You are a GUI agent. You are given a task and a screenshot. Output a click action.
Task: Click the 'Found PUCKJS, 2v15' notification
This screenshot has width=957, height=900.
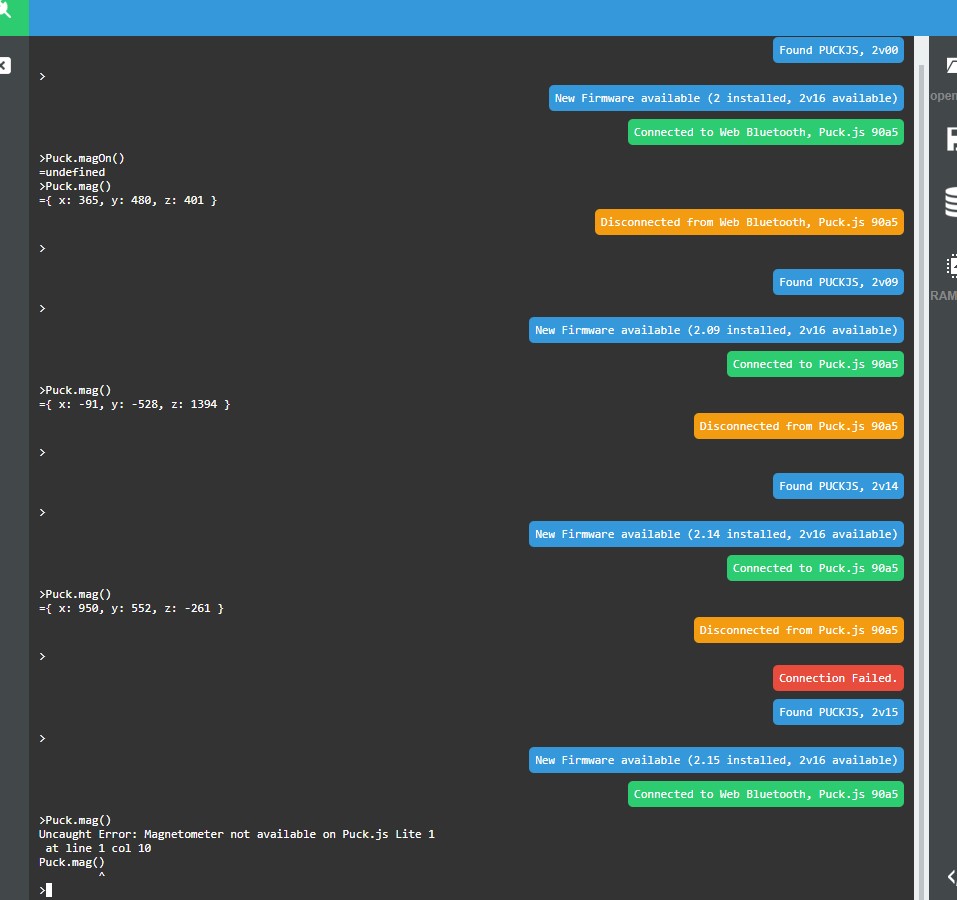[838, 712]
